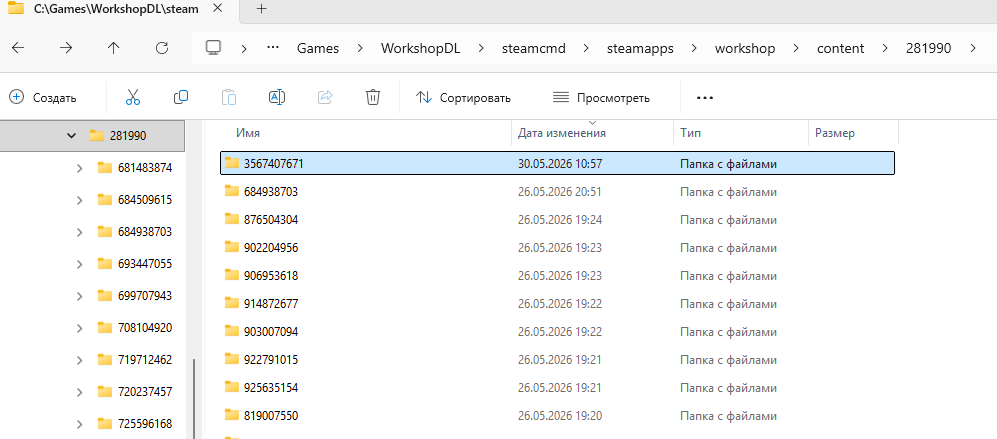Expand the 725596168 tree node
The height and width of the screenshot is (439, 997).
79,424
